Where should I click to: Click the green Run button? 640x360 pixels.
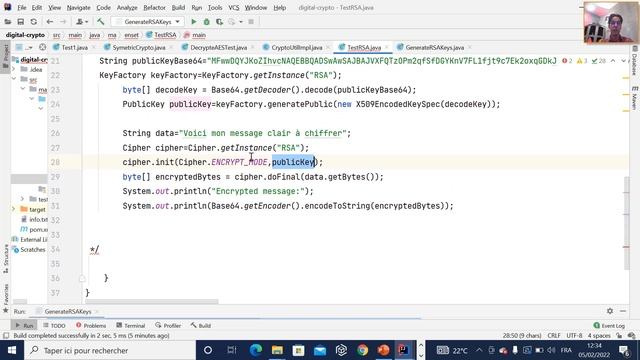(x=194, y=22)
